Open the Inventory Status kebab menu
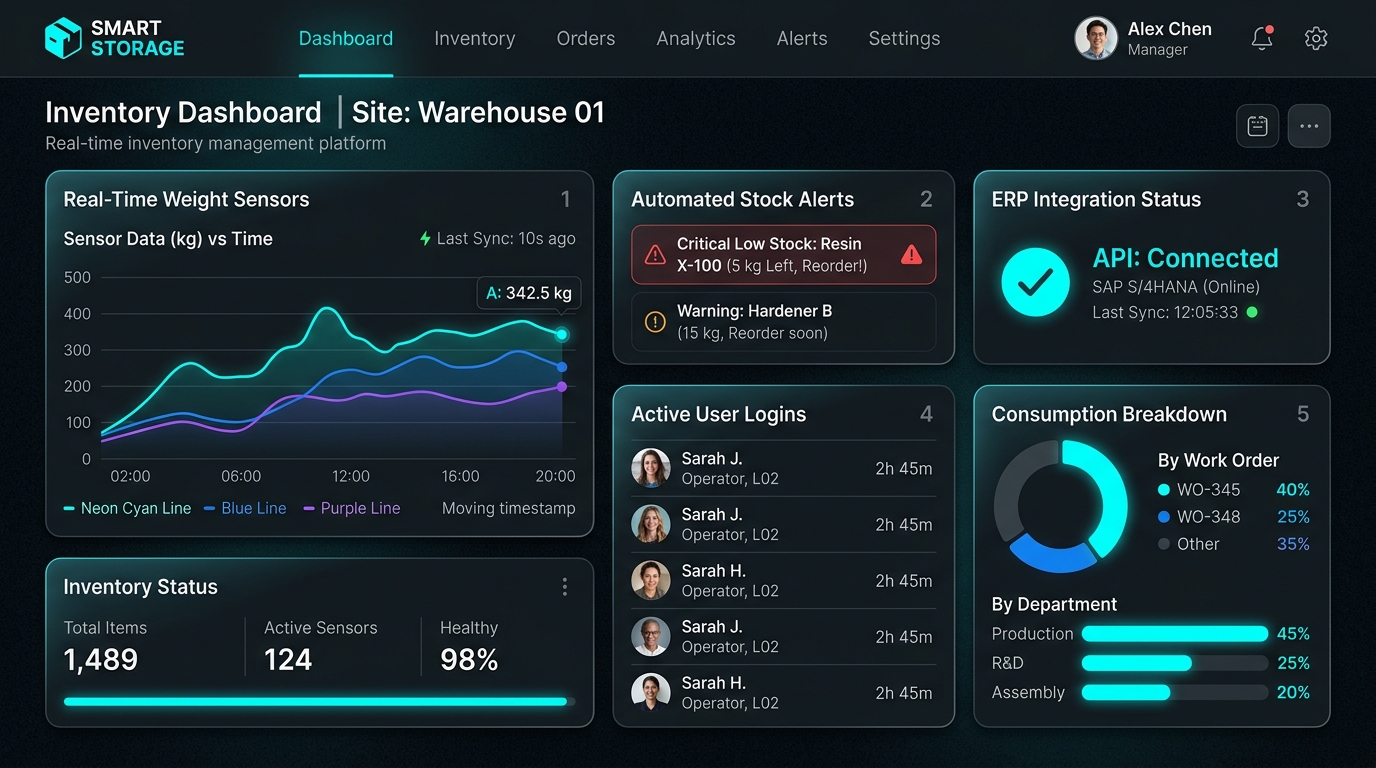The image size is (1376, 768). (x=565, y=587)
